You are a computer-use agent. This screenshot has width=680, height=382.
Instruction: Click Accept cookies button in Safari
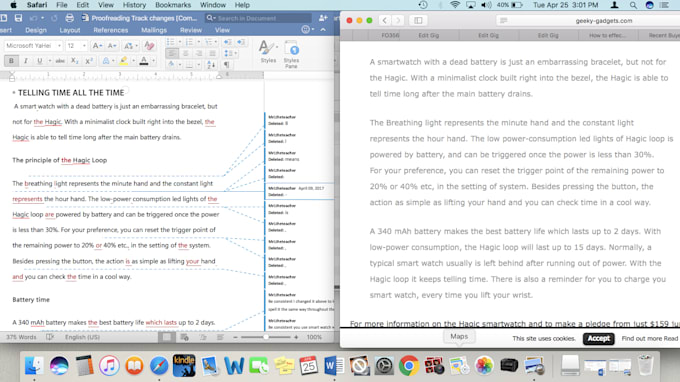(598, 339)
